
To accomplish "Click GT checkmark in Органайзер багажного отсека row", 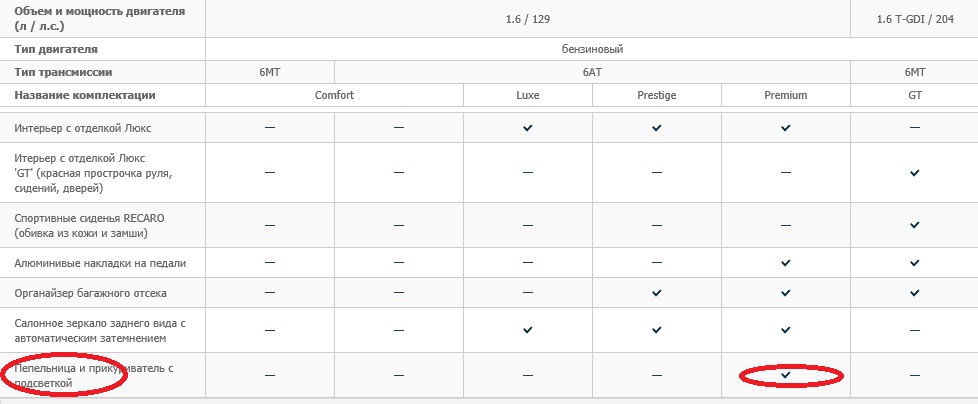I will (x=915, y=293).
